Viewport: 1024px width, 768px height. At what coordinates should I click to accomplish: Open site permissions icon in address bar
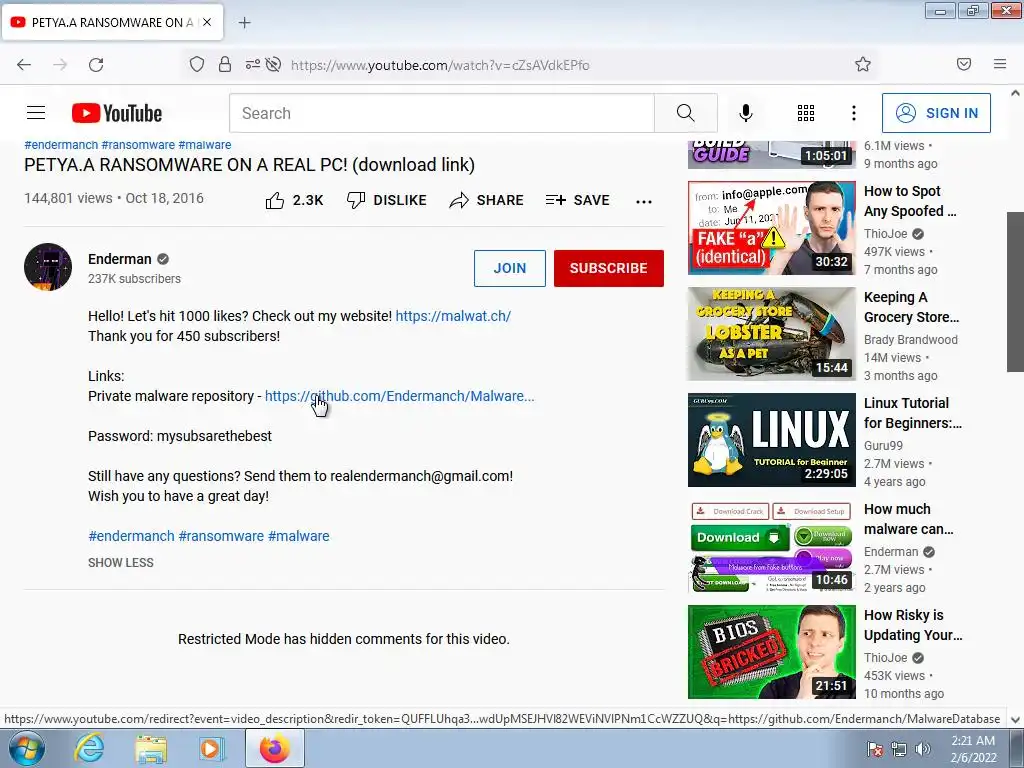[x=252, y=65]
